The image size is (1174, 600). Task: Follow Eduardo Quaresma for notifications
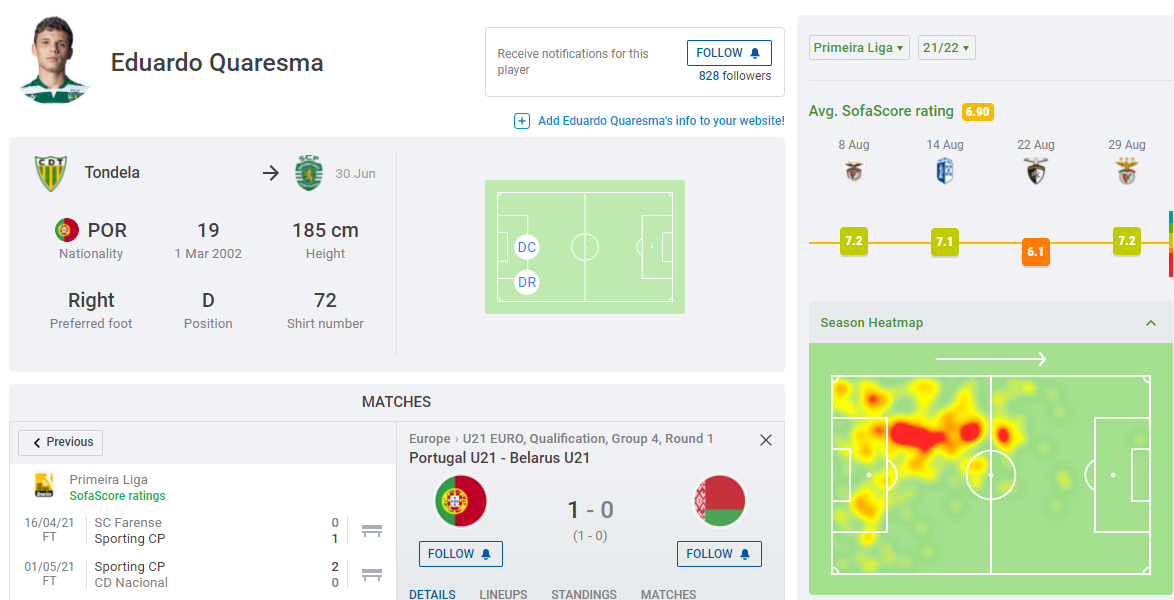728,53
